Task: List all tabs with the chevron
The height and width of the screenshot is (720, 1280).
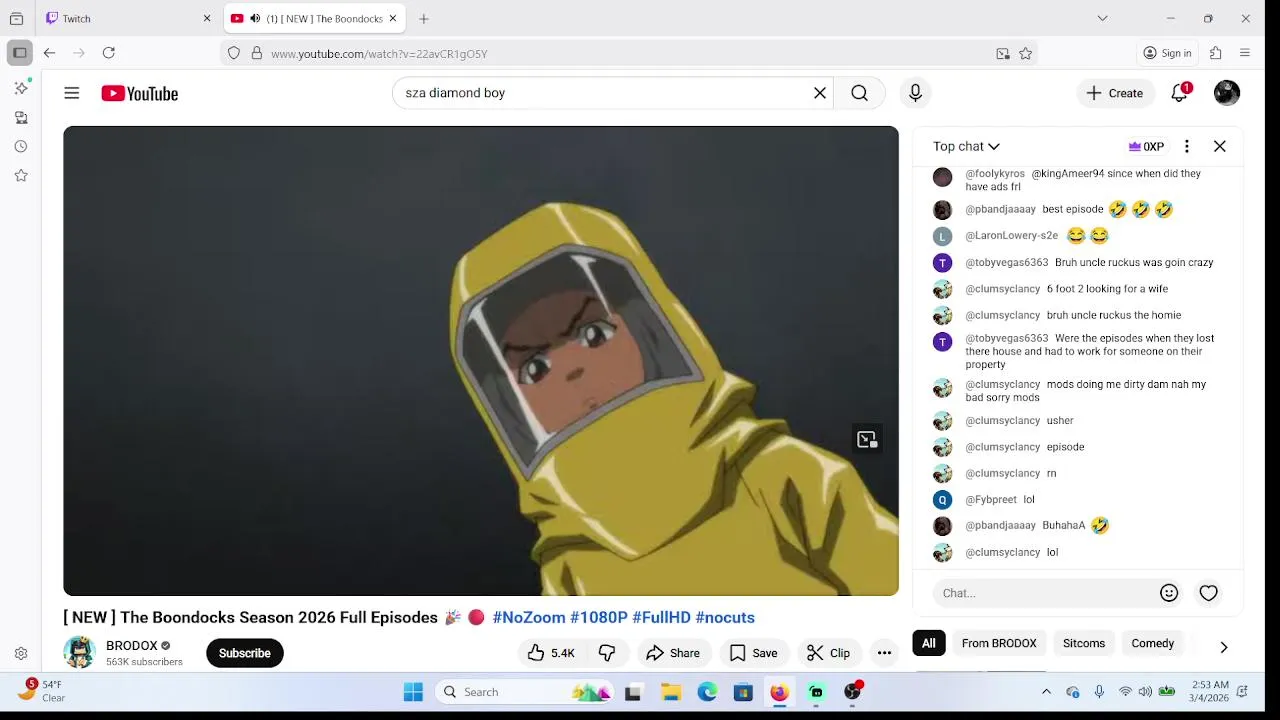Action: click(x=1102, y=18)
